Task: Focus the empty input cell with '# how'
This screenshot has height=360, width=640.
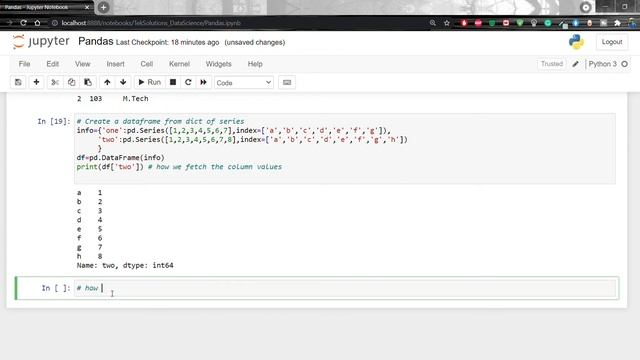Action: pos(345,288)
